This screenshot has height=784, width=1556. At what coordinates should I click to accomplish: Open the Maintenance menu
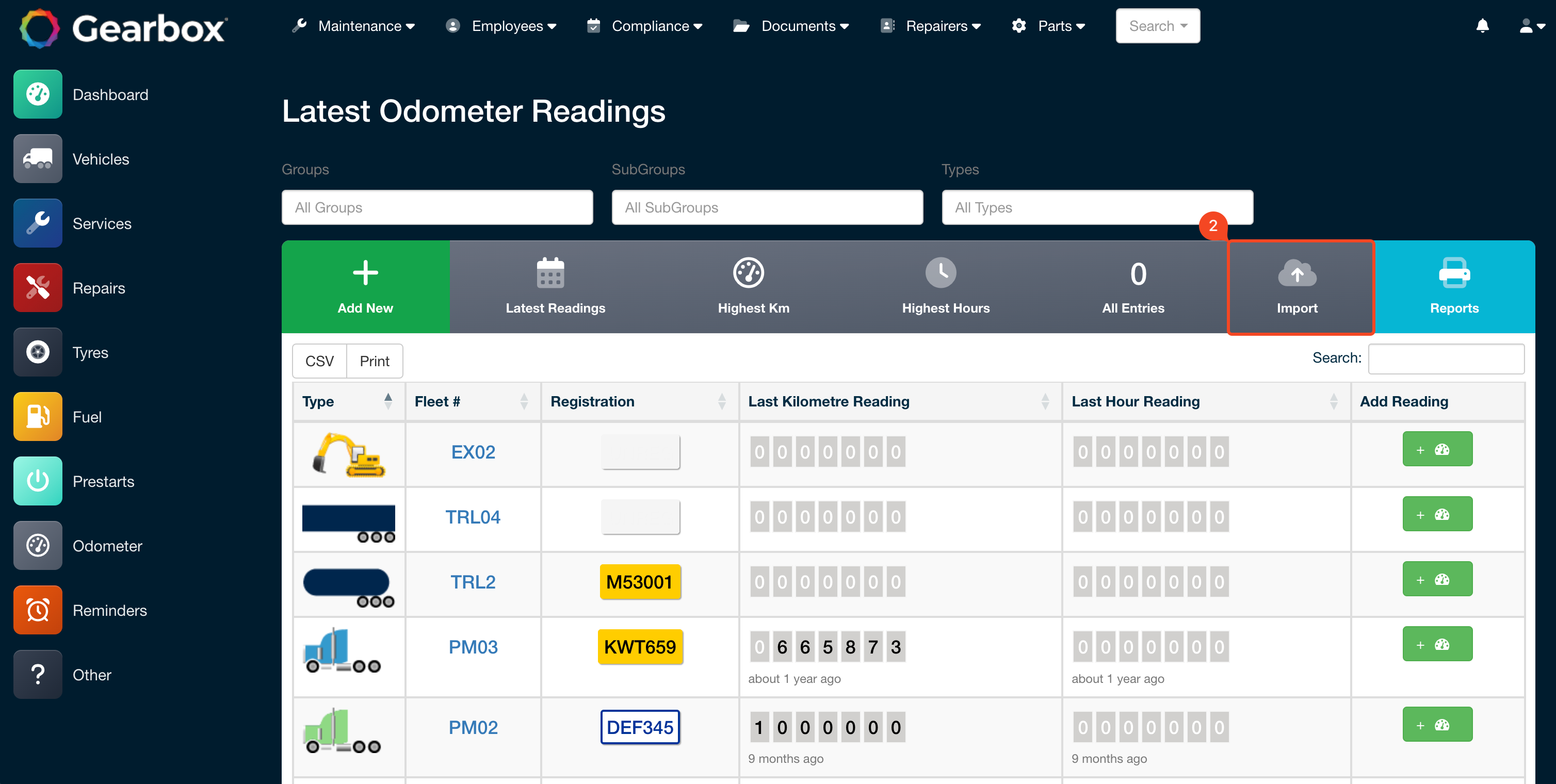353,26
